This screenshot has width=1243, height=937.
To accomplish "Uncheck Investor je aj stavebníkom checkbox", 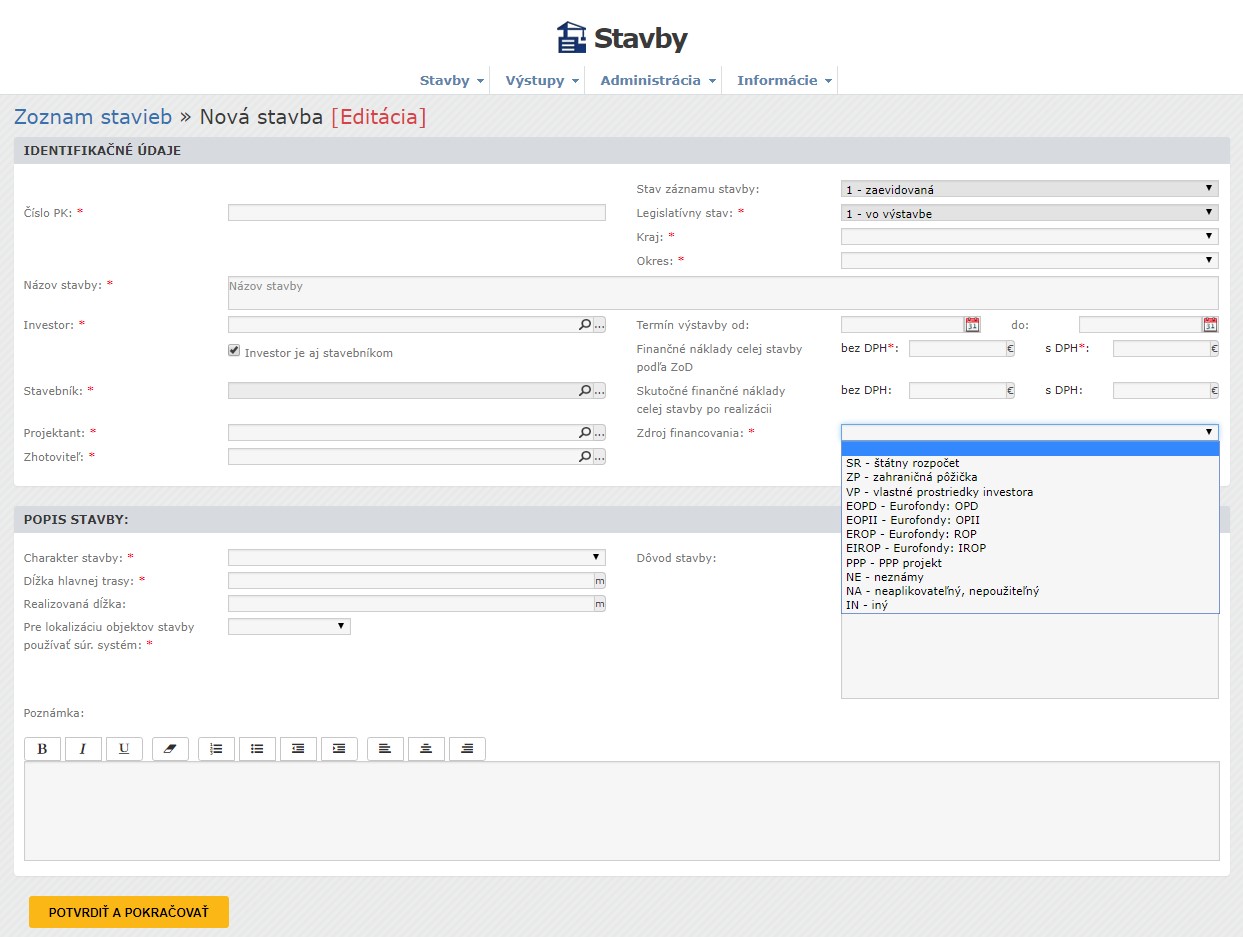I will (234, 351).
